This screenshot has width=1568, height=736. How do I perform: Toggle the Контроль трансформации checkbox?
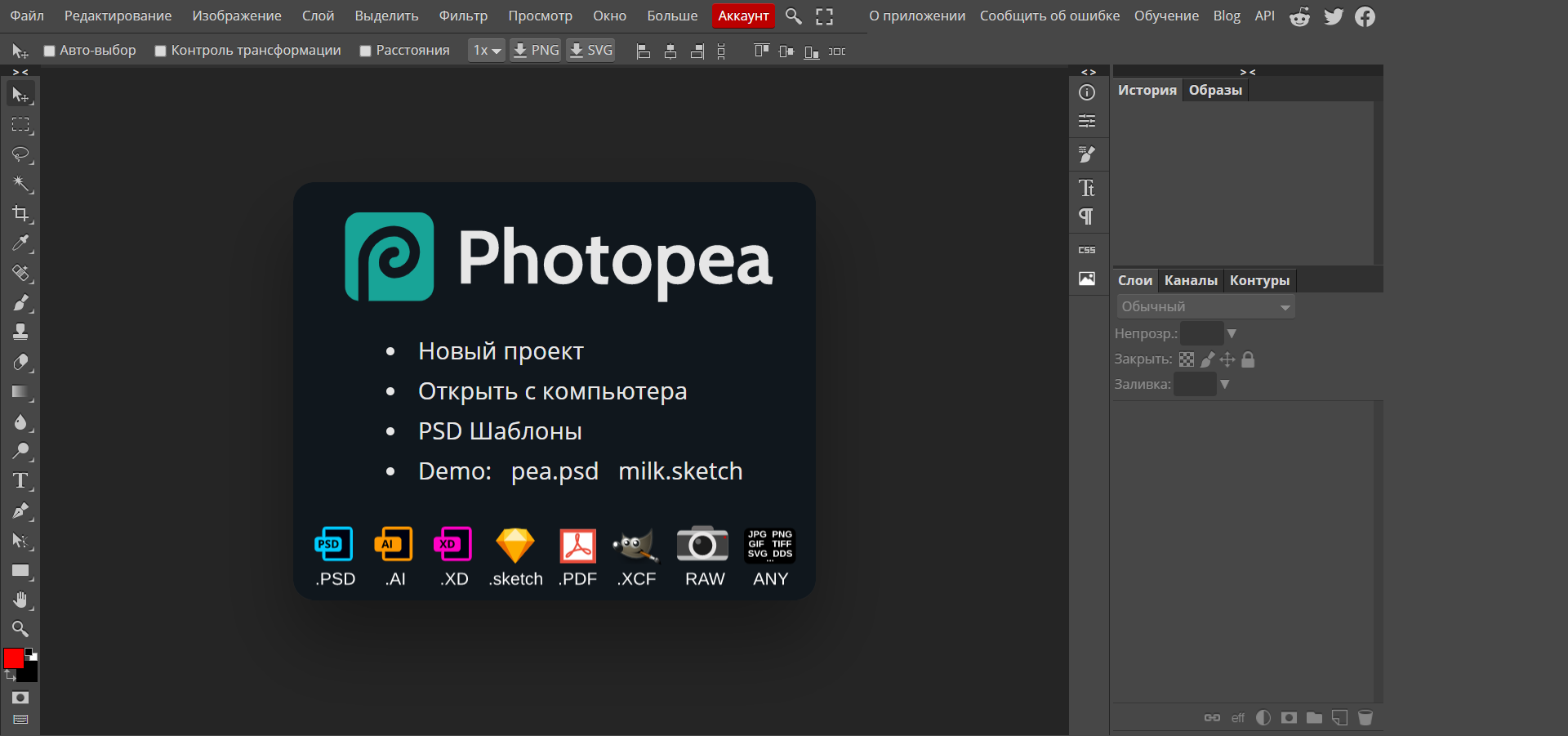point(161,51)
